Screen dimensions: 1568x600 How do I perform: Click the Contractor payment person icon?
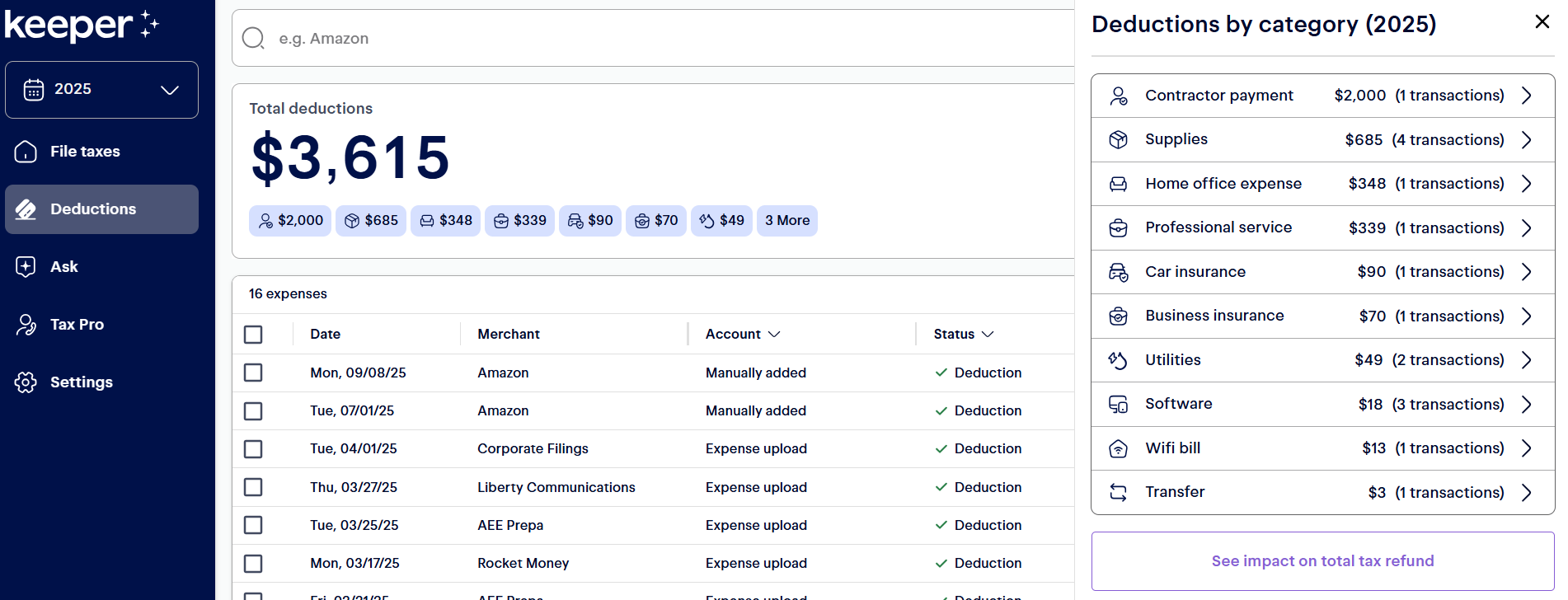[x=1118, y=96]
